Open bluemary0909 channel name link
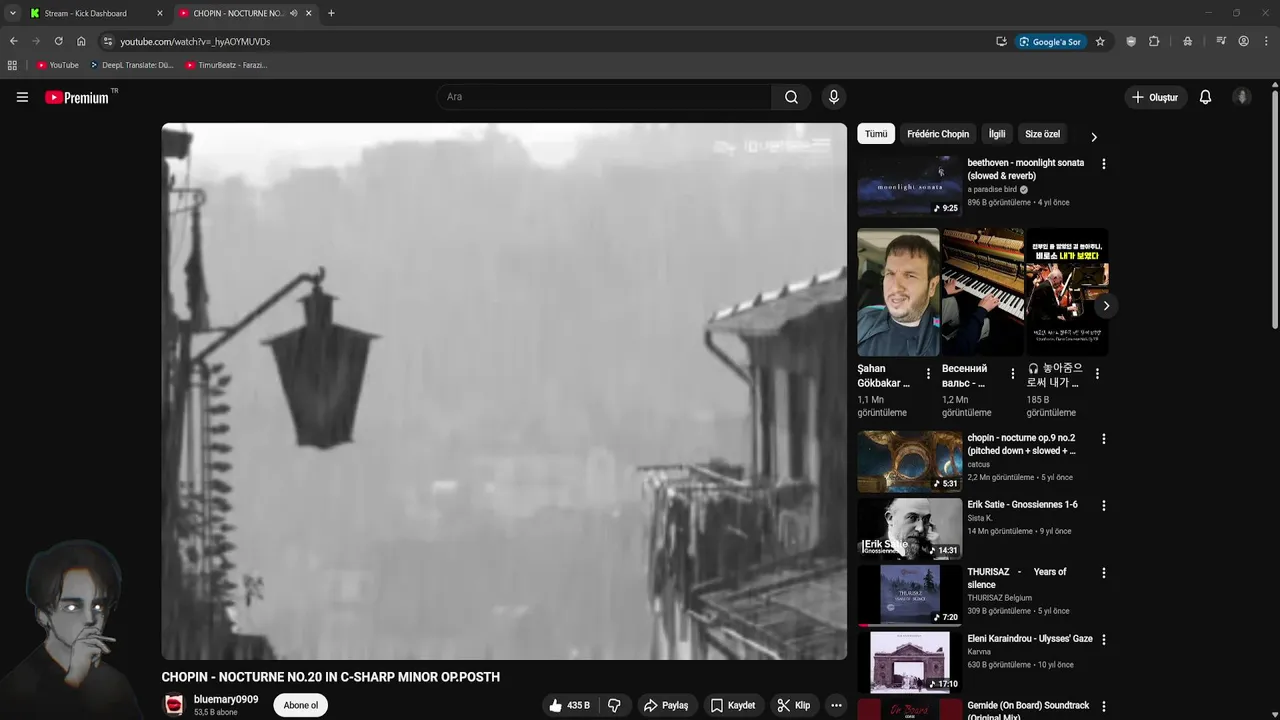 pos(226,699)
